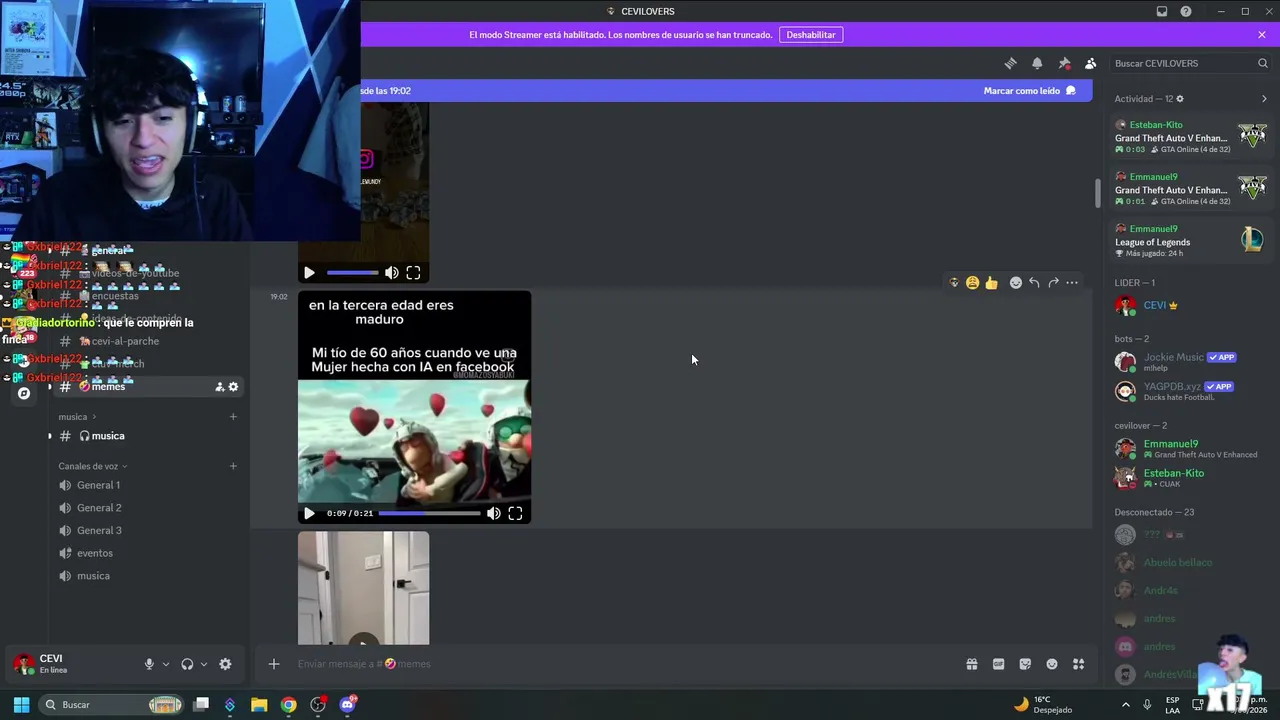Screen dimensions: 1280x720
Task: Expand the Actividad panel arrow
Action: [x=1264, y=99]
